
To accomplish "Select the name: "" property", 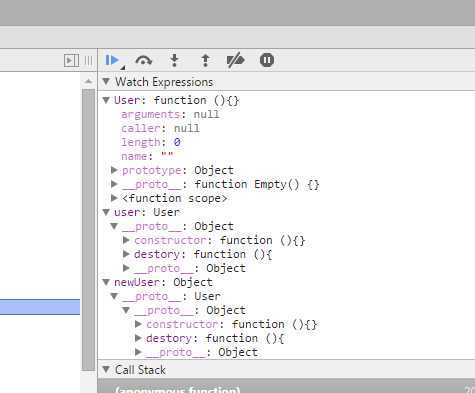I will click(147, 156).
